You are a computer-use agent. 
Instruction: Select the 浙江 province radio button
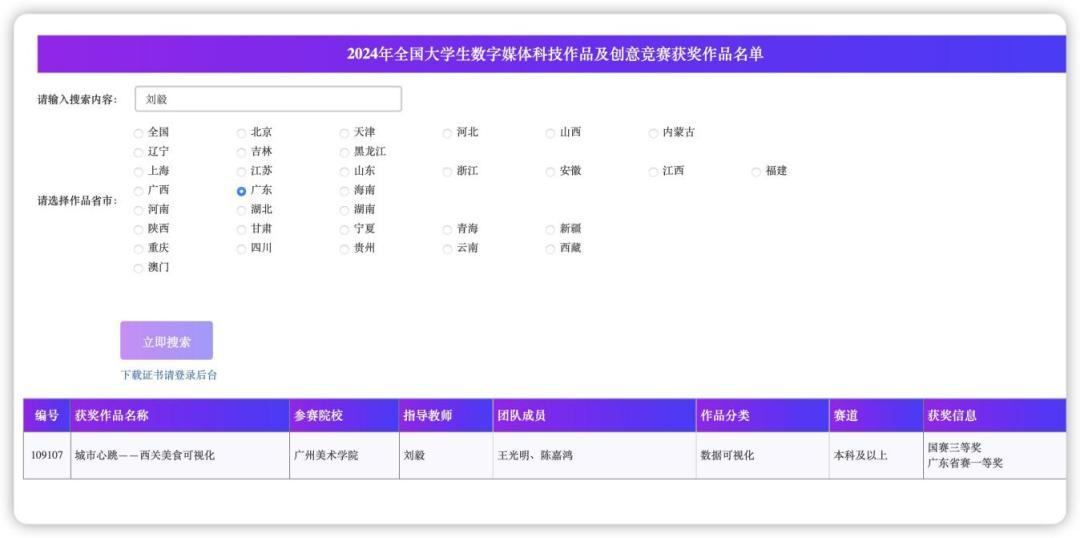pyautogui.click(x=447, y=171)
